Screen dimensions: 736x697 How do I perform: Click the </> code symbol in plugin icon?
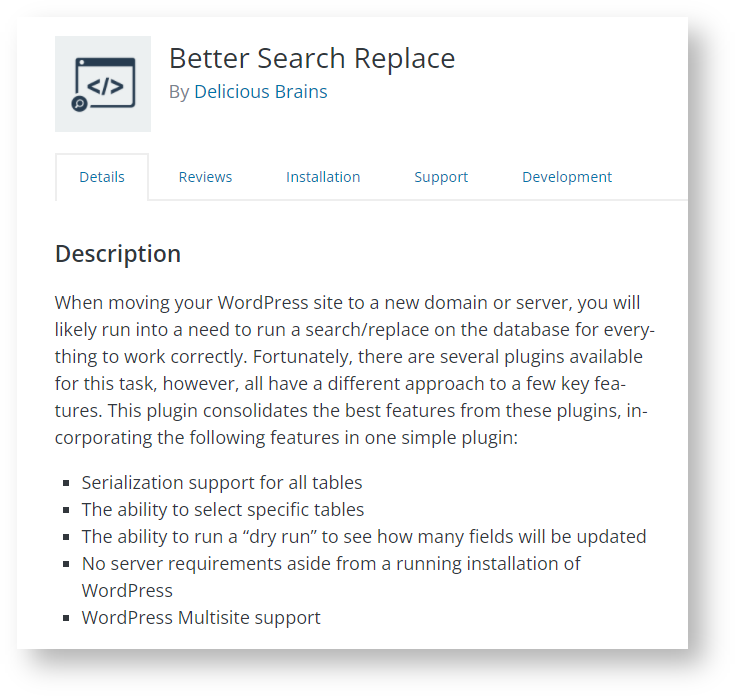tap(105, 86)
